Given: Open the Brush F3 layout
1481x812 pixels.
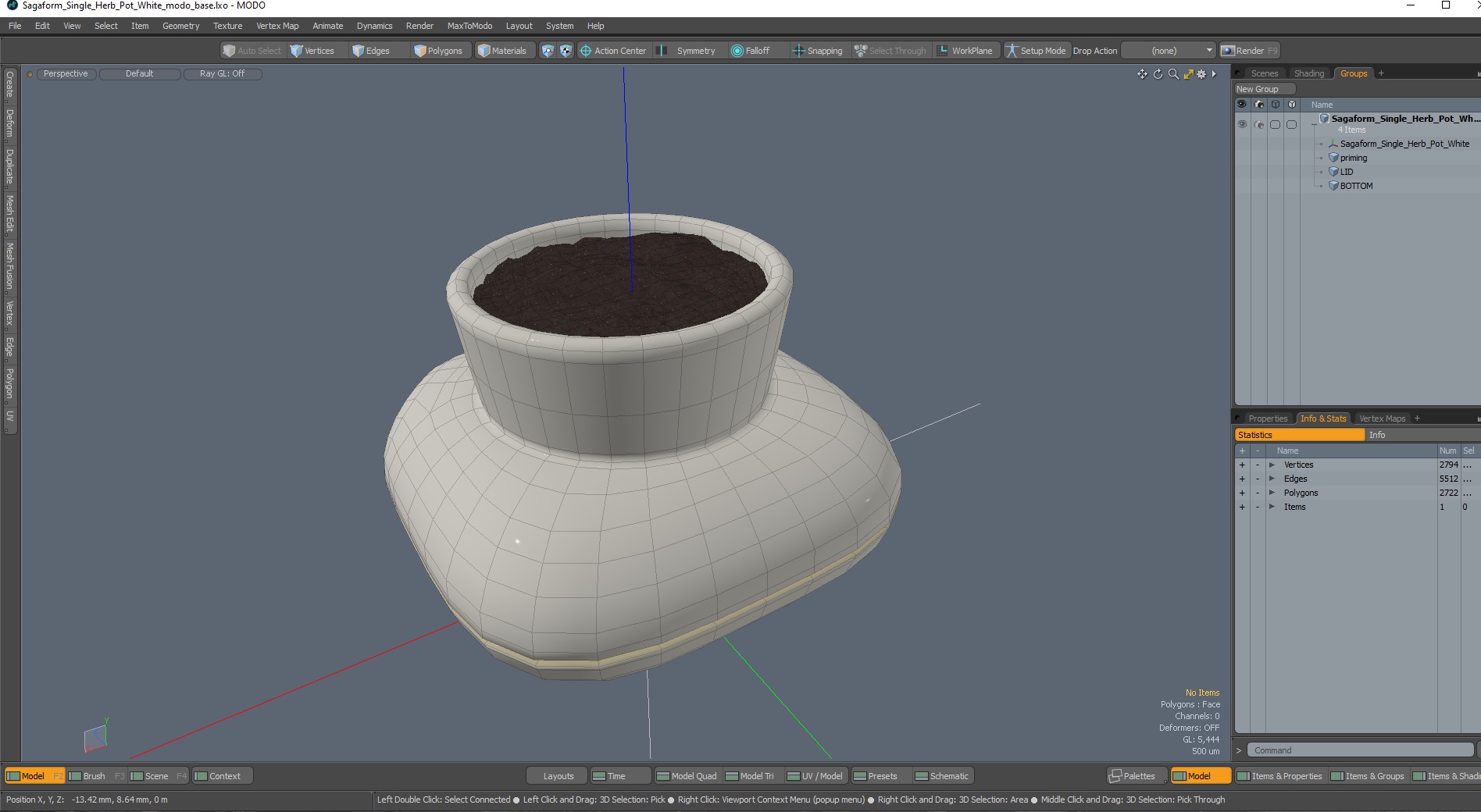Looking at the screenshot, I should click(x=96, y=776).
